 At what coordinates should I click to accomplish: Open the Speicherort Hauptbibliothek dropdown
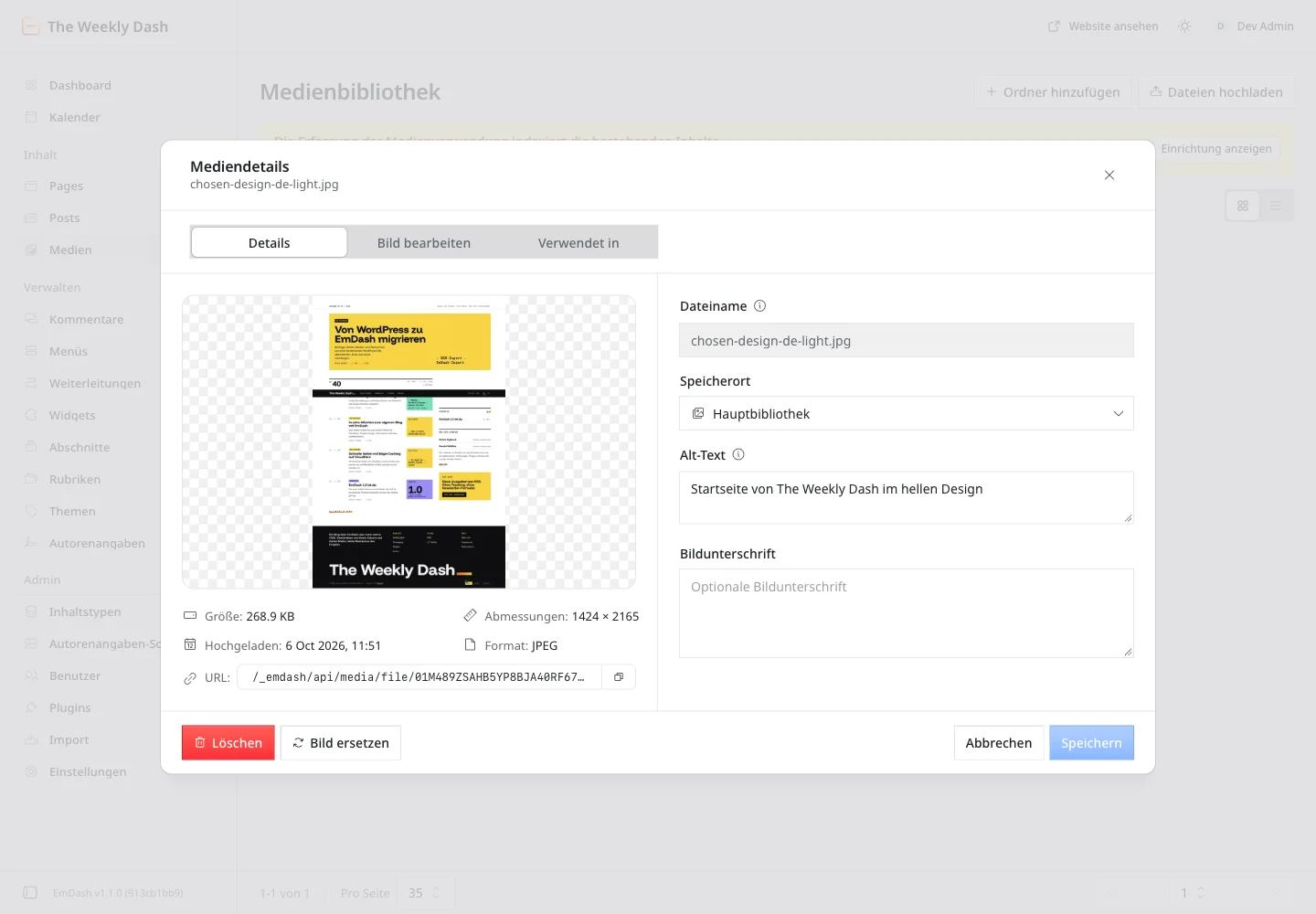(907, 414)
